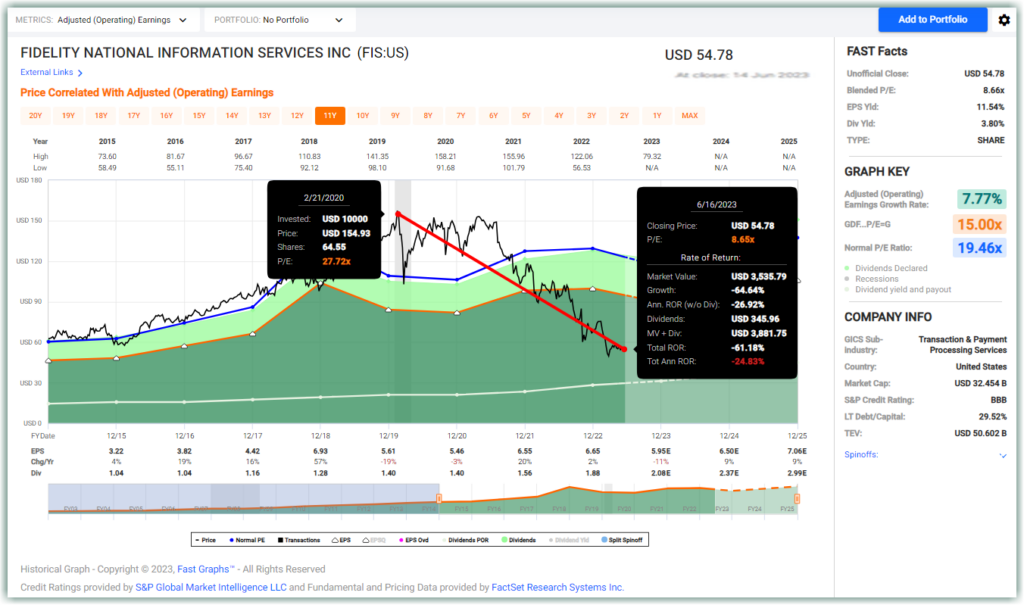Click the 2018 EPS value 6.93
Image resolution: width=1024 pixels, height=605 pixels.
tap(321, 451)
